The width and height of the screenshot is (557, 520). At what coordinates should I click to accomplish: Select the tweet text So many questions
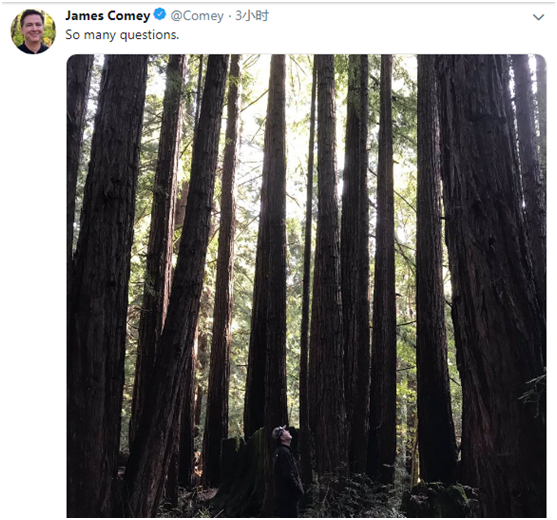pos(122,35)
